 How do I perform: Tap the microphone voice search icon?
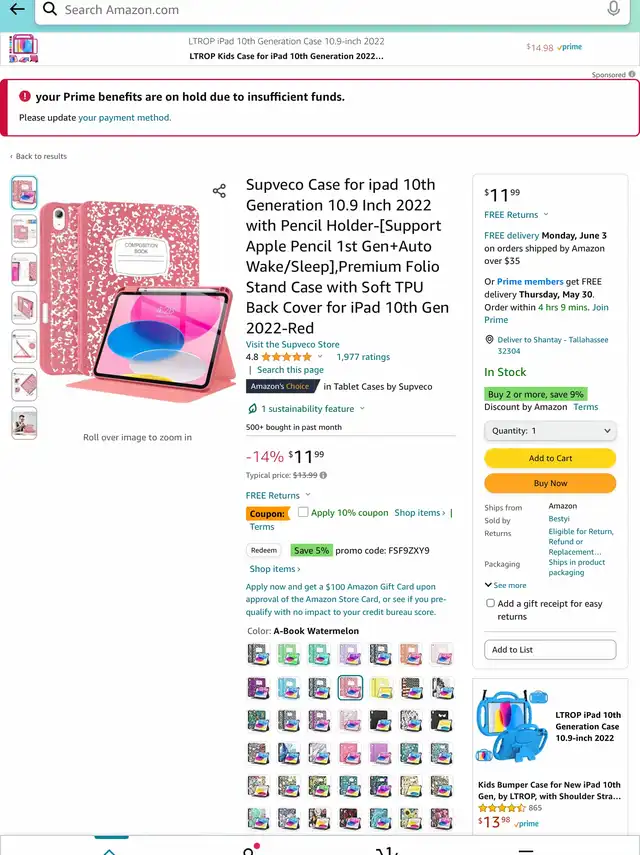tap(613, 8)
